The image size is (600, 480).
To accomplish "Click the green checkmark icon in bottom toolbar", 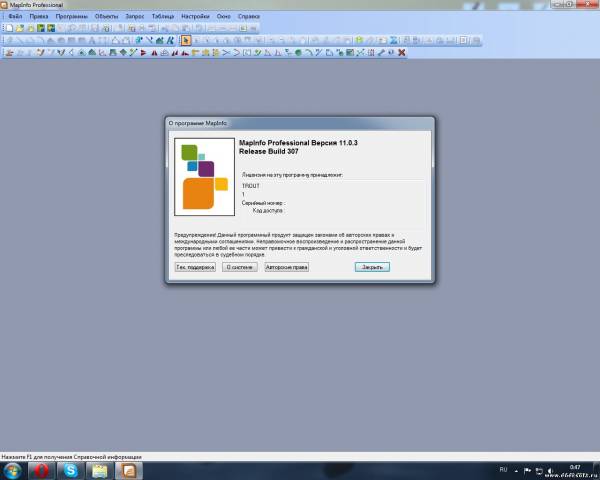I will tap(257, 52).
